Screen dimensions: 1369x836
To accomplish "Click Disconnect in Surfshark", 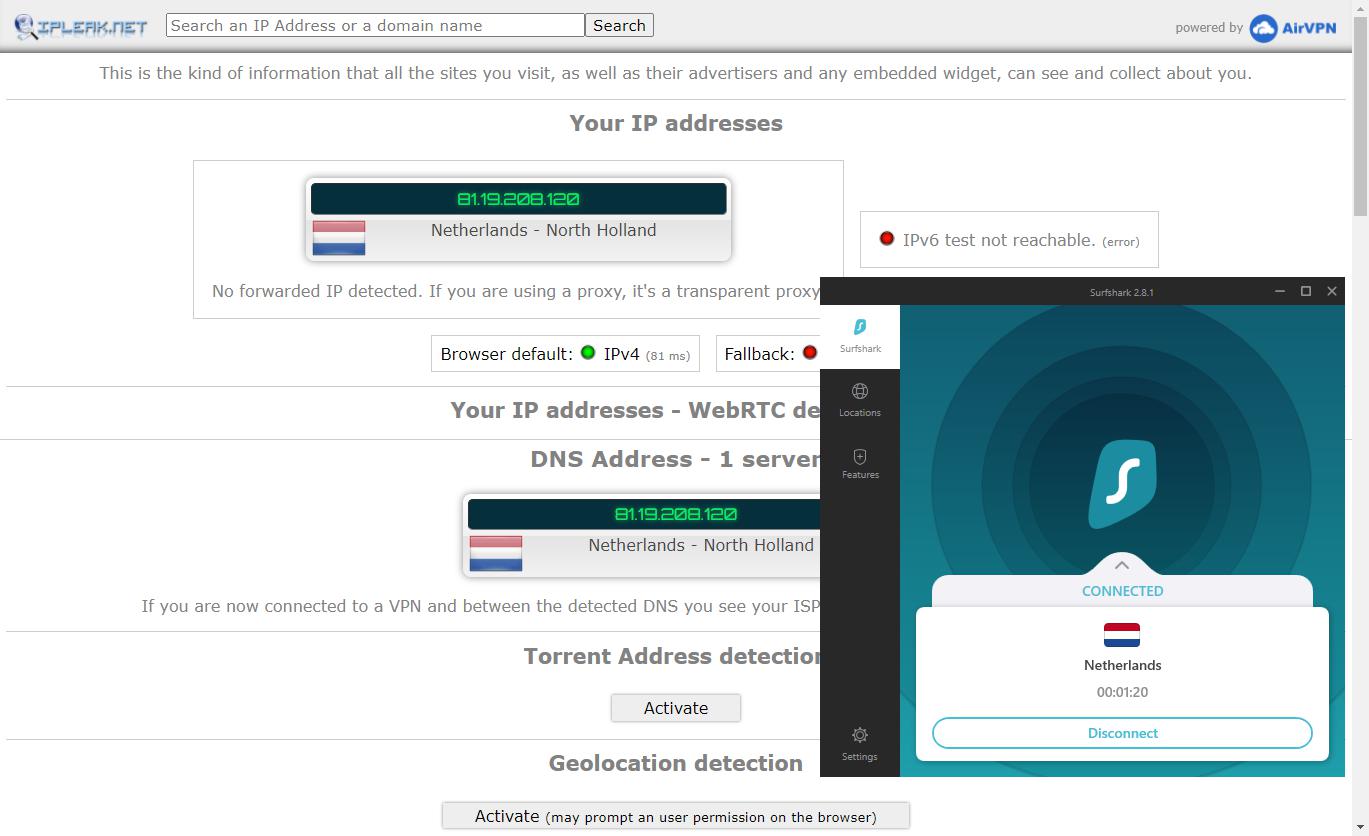I will (1122, 733).
